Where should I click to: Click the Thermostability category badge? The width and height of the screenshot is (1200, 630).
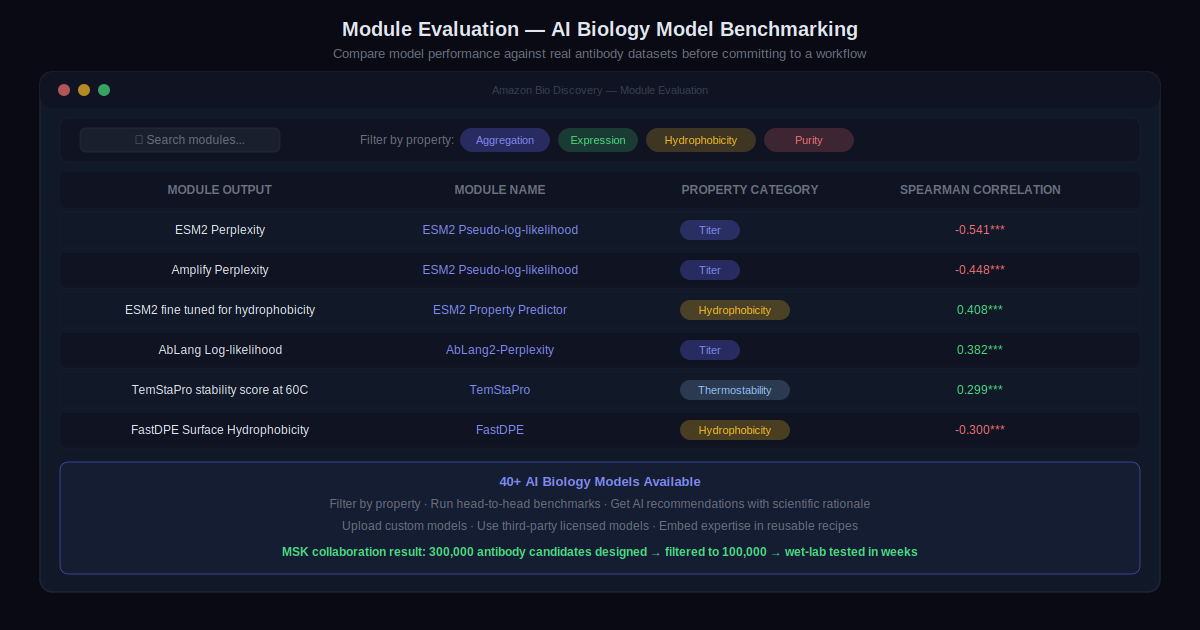[x=735, y=390]
